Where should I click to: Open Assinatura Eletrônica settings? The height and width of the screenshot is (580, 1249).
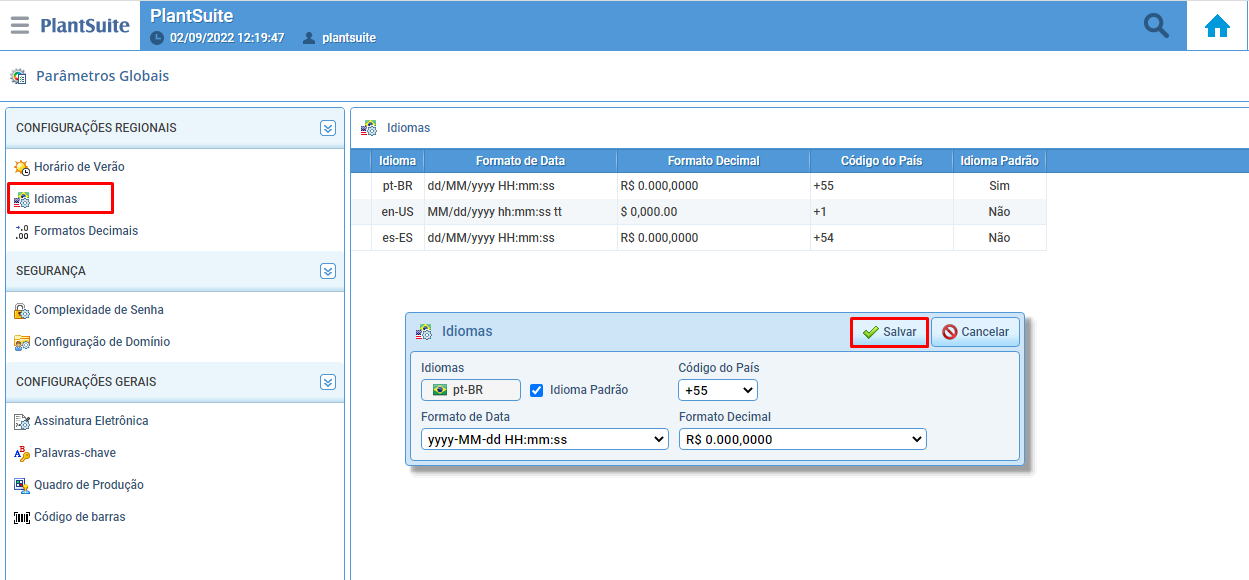click(x=91, y=421)
